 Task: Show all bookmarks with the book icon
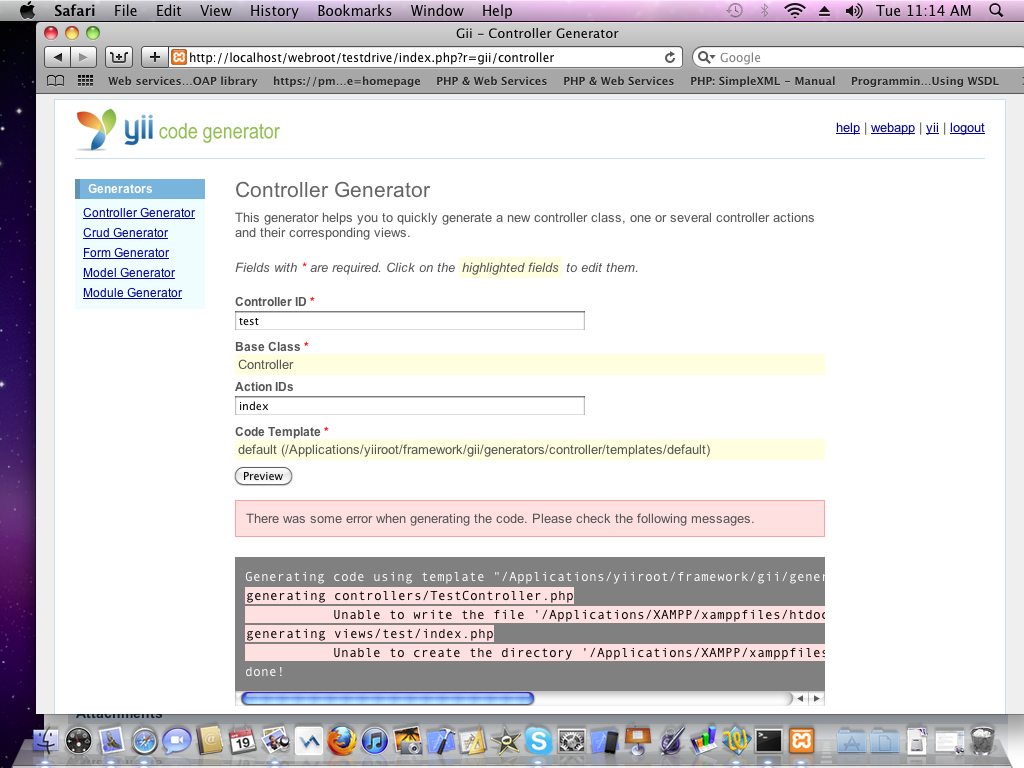[x=56, y=81]
